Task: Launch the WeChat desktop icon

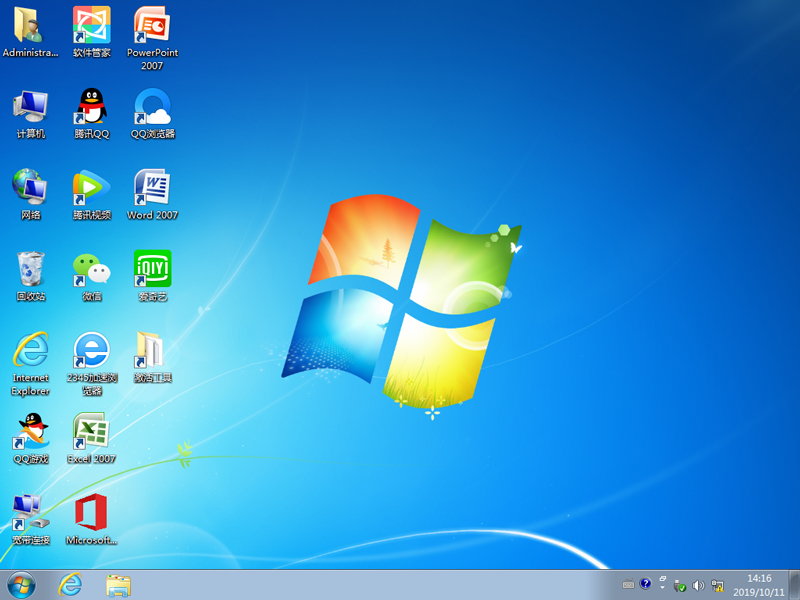Action: coord(91,270)
